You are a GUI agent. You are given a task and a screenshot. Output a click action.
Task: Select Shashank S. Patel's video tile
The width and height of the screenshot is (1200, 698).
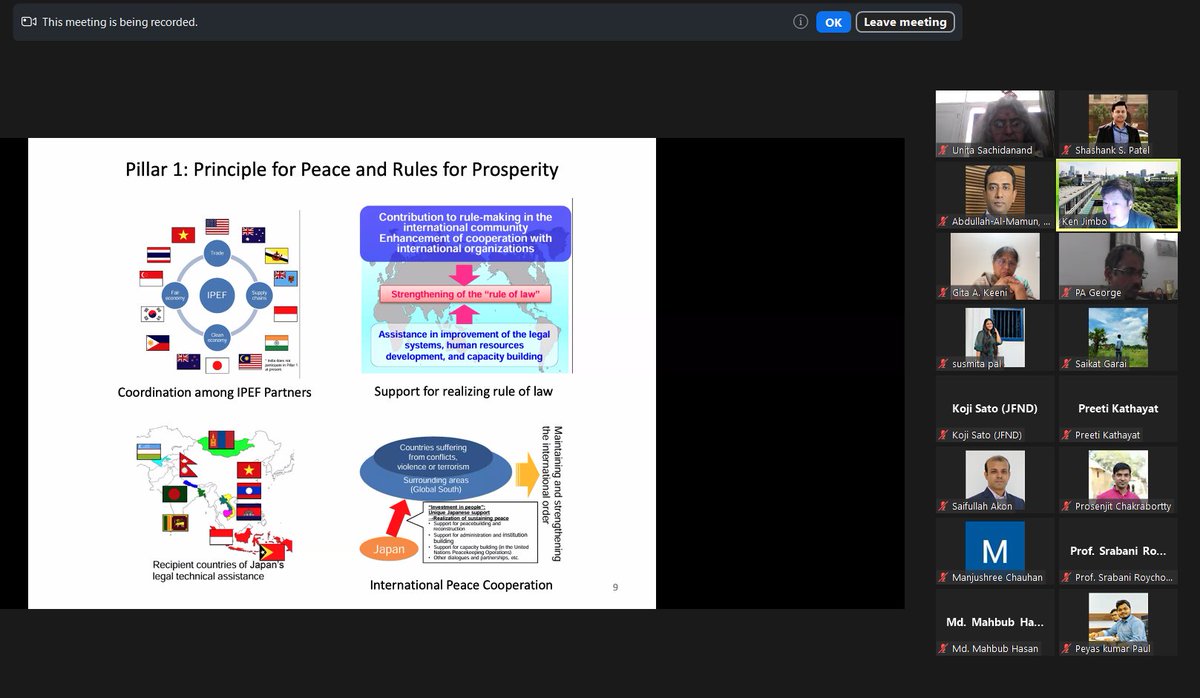1118,124
